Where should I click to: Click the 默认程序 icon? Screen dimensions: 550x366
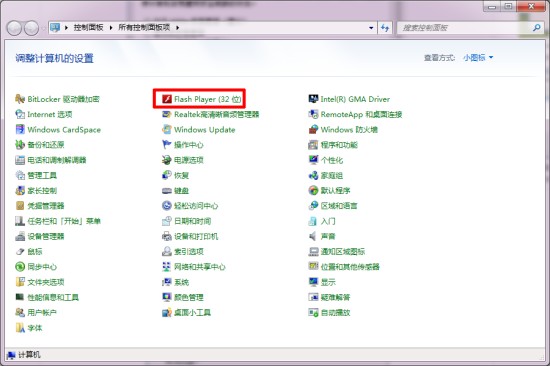[x=313, y=191]
